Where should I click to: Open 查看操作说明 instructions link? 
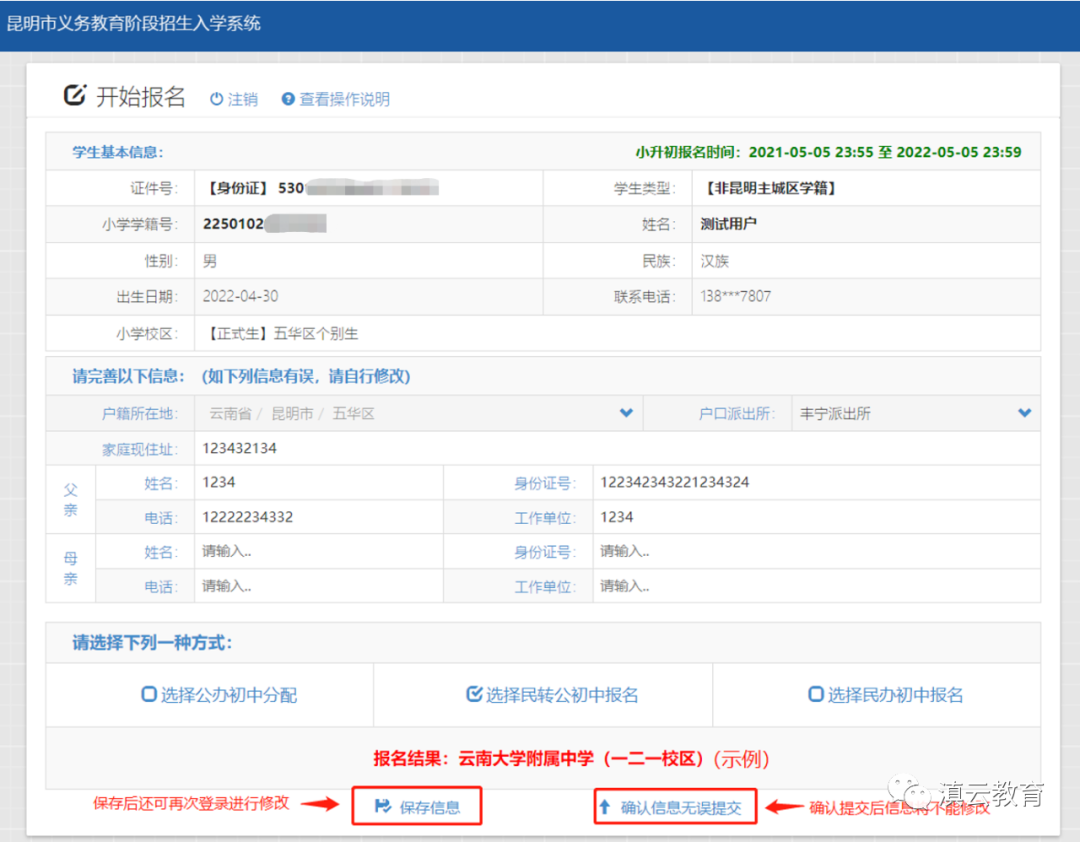click(336, 99)
